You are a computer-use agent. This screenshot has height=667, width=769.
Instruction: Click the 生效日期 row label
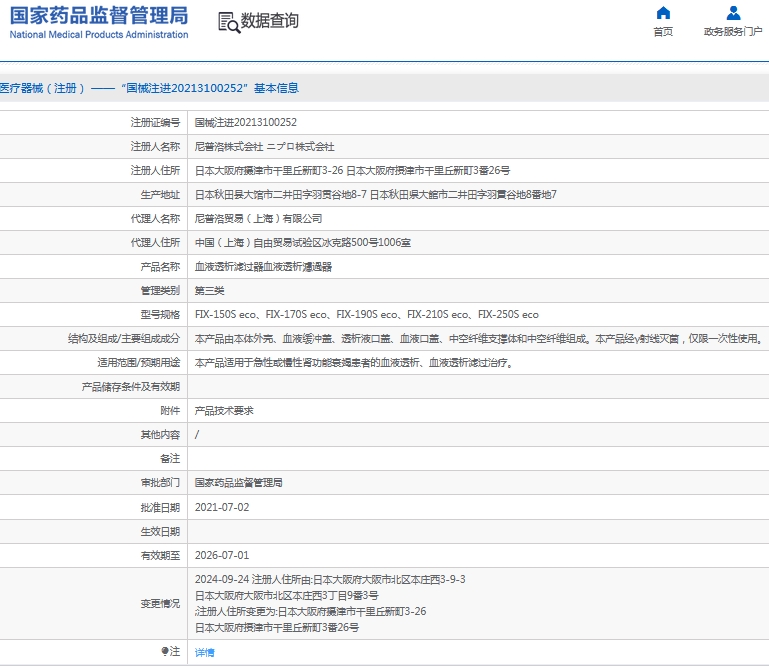(x=160, y=532)
